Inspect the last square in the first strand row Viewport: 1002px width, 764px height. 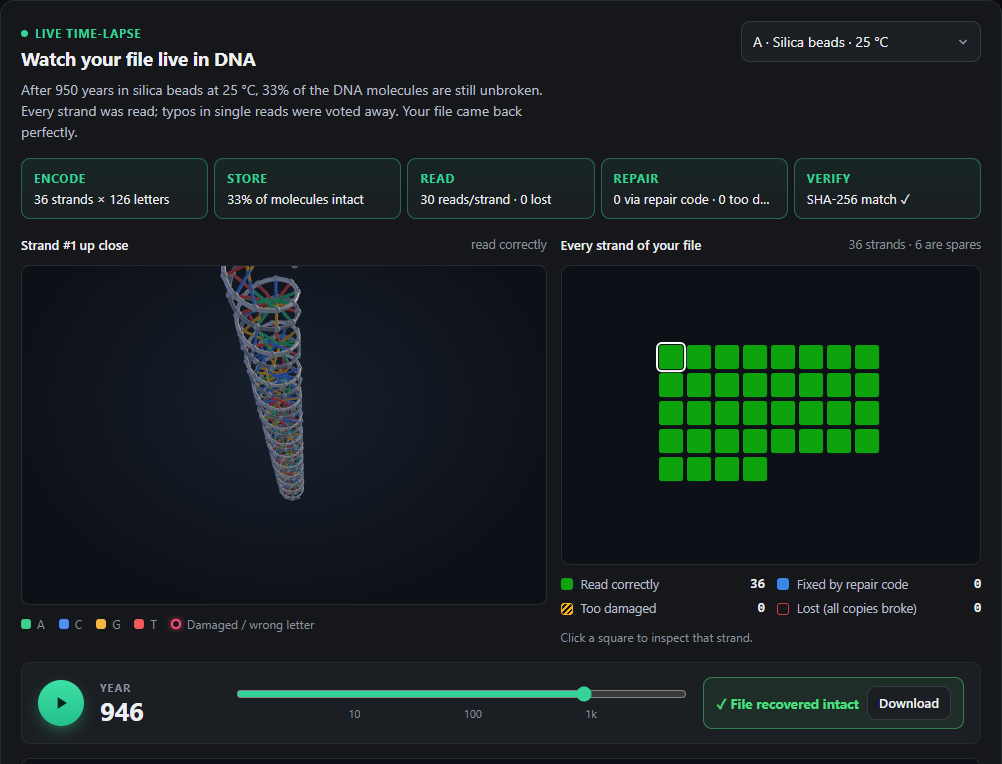867,357
